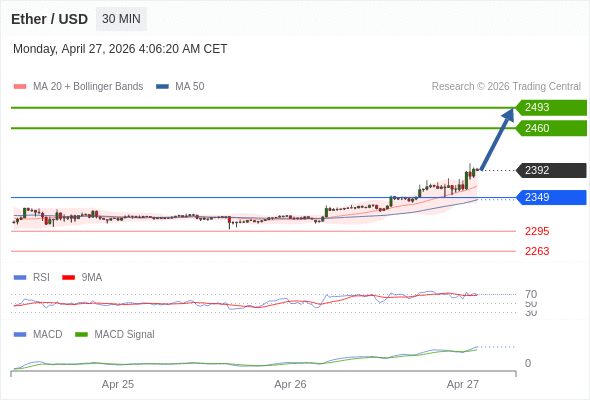Click the 'MACD Signal' legend label

[124, 335]
